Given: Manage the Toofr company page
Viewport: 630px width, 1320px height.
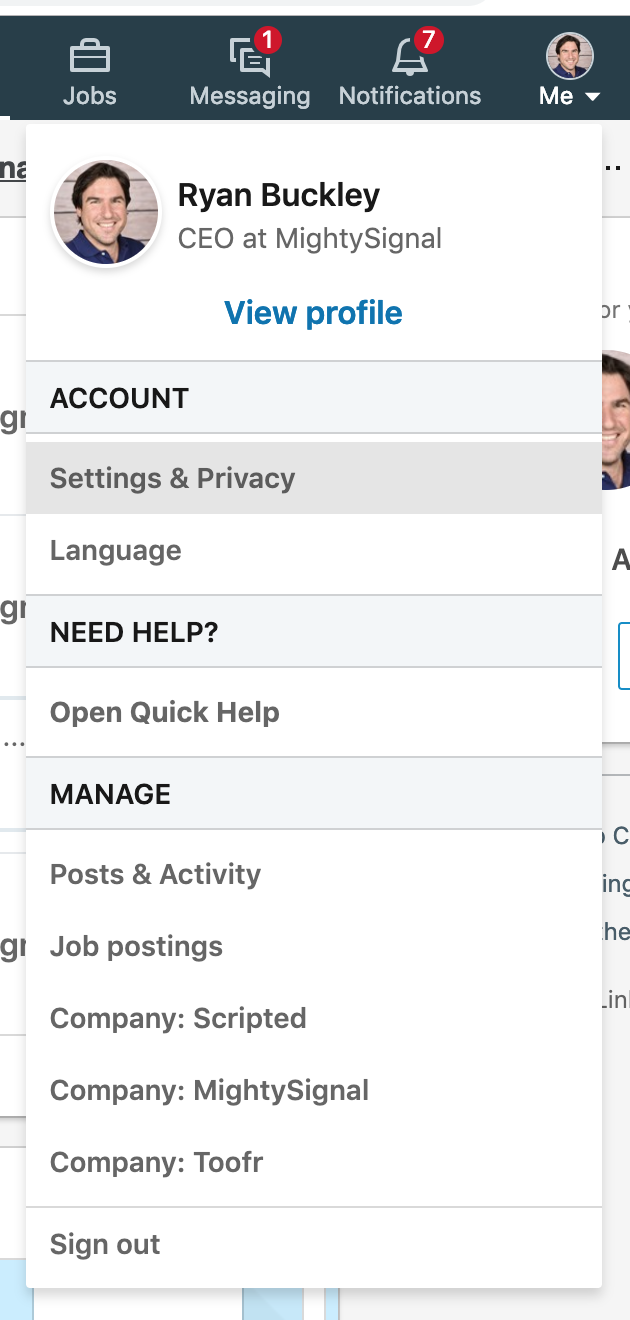Looking at the screenshot, I should pyautogui.click(x=156, y=1162).
